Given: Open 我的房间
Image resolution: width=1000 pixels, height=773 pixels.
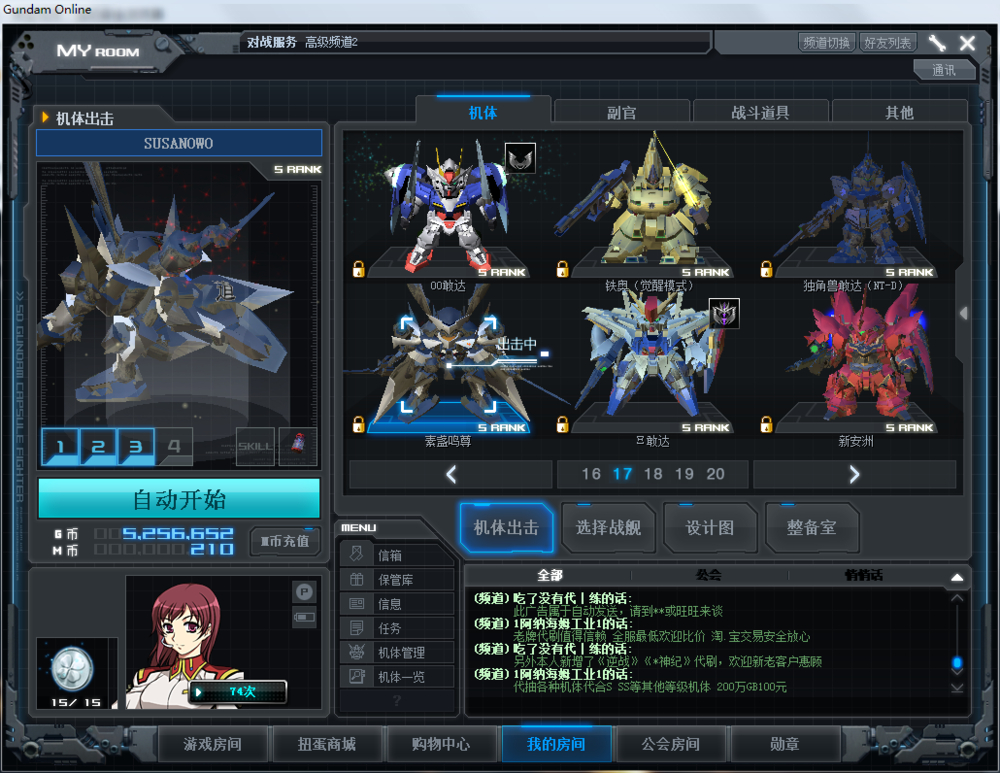Looking at the screenshot, I should click(556, 744).
